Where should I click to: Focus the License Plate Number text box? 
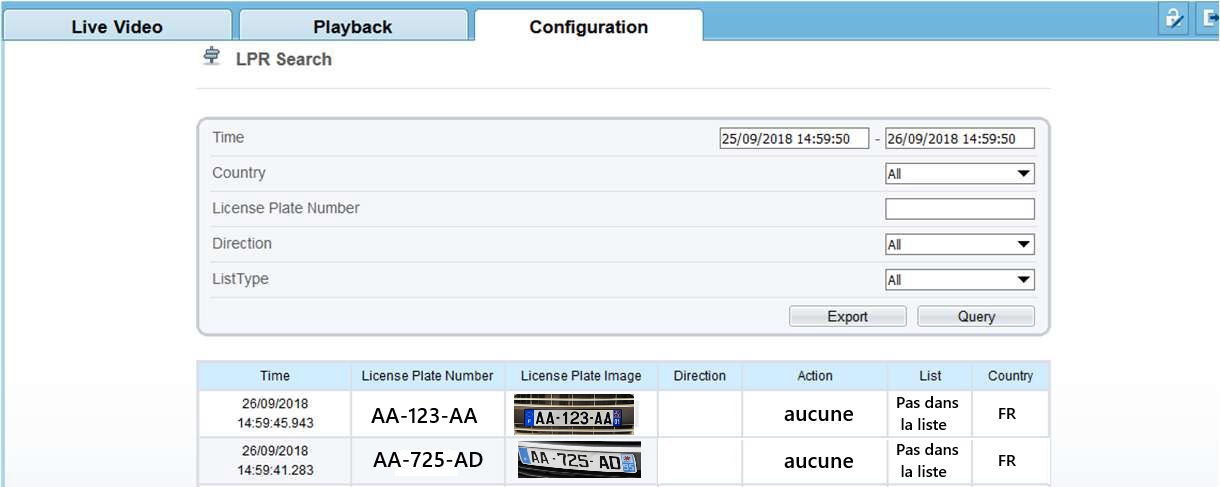[x=959, y=209]
